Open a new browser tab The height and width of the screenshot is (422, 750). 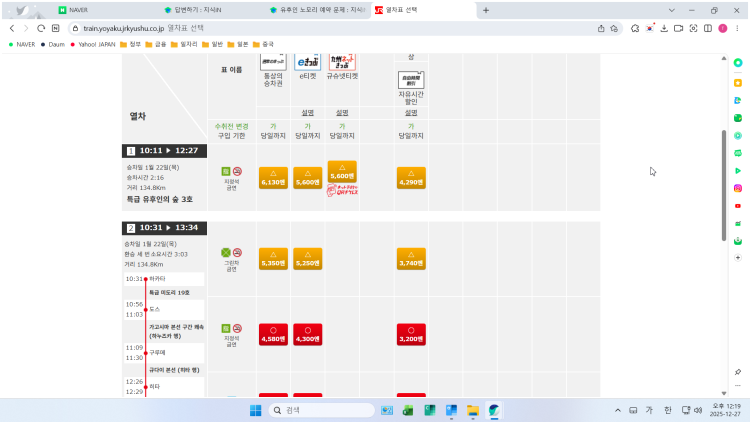point(486,10)
